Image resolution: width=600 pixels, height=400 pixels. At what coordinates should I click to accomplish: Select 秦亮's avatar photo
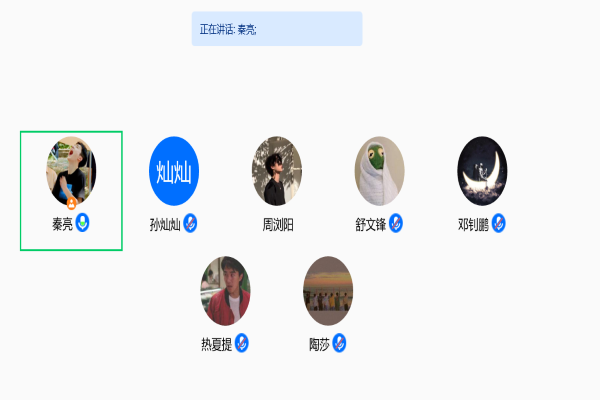click(x=71, y=171)
